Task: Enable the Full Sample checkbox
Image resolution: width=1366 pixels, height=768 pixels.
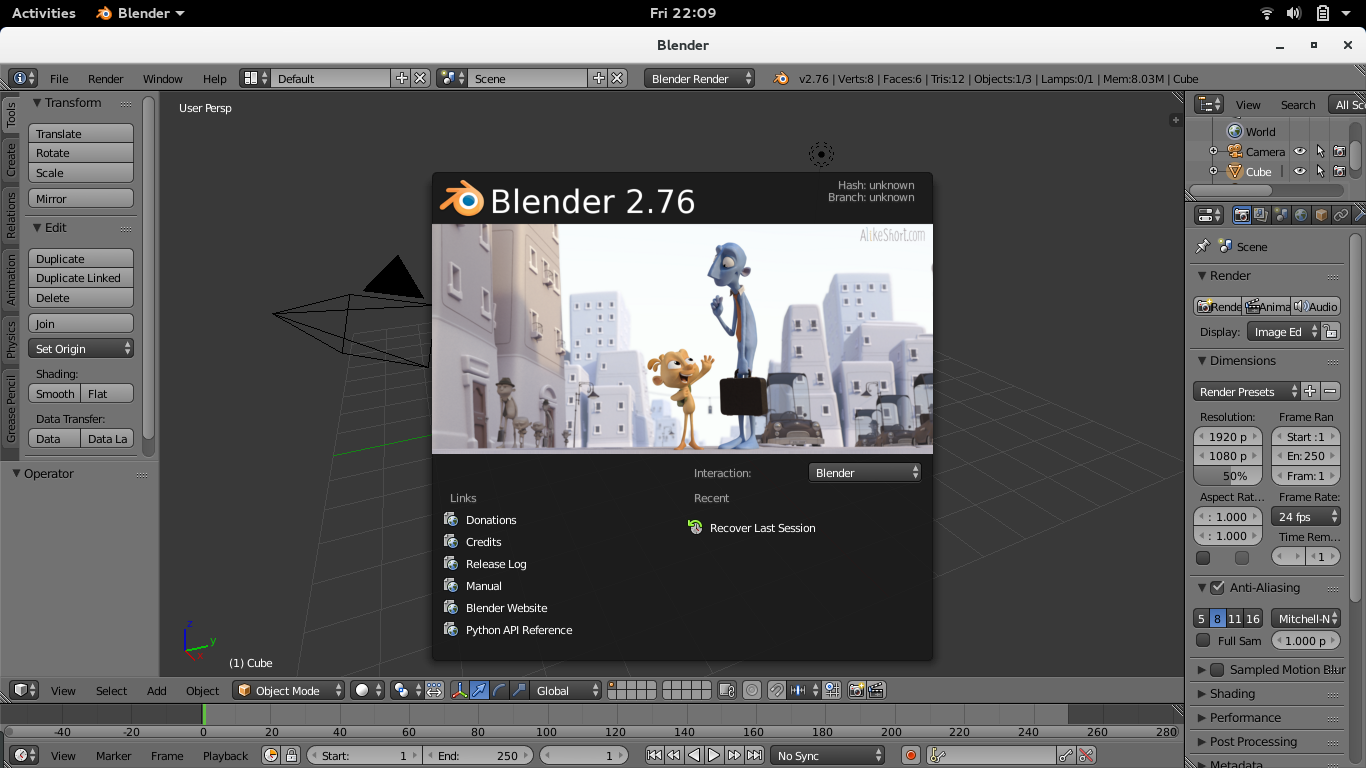Action: click(1203, 641)
